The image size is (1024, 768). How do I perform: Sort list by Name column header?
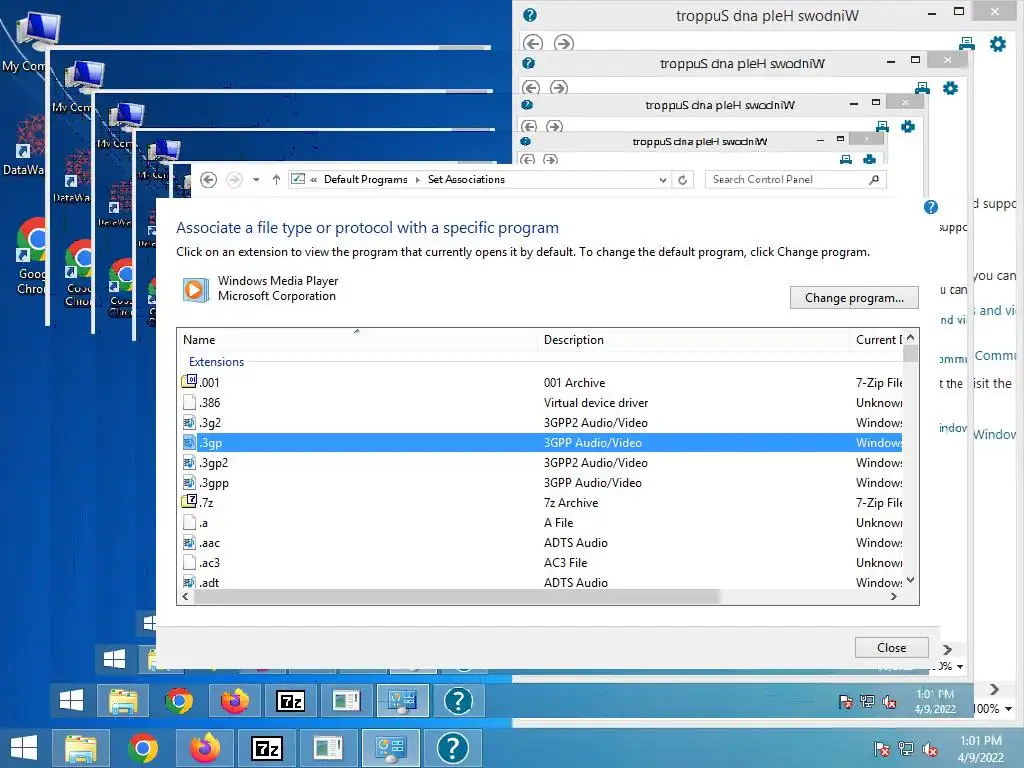click(x=357, y=340)
